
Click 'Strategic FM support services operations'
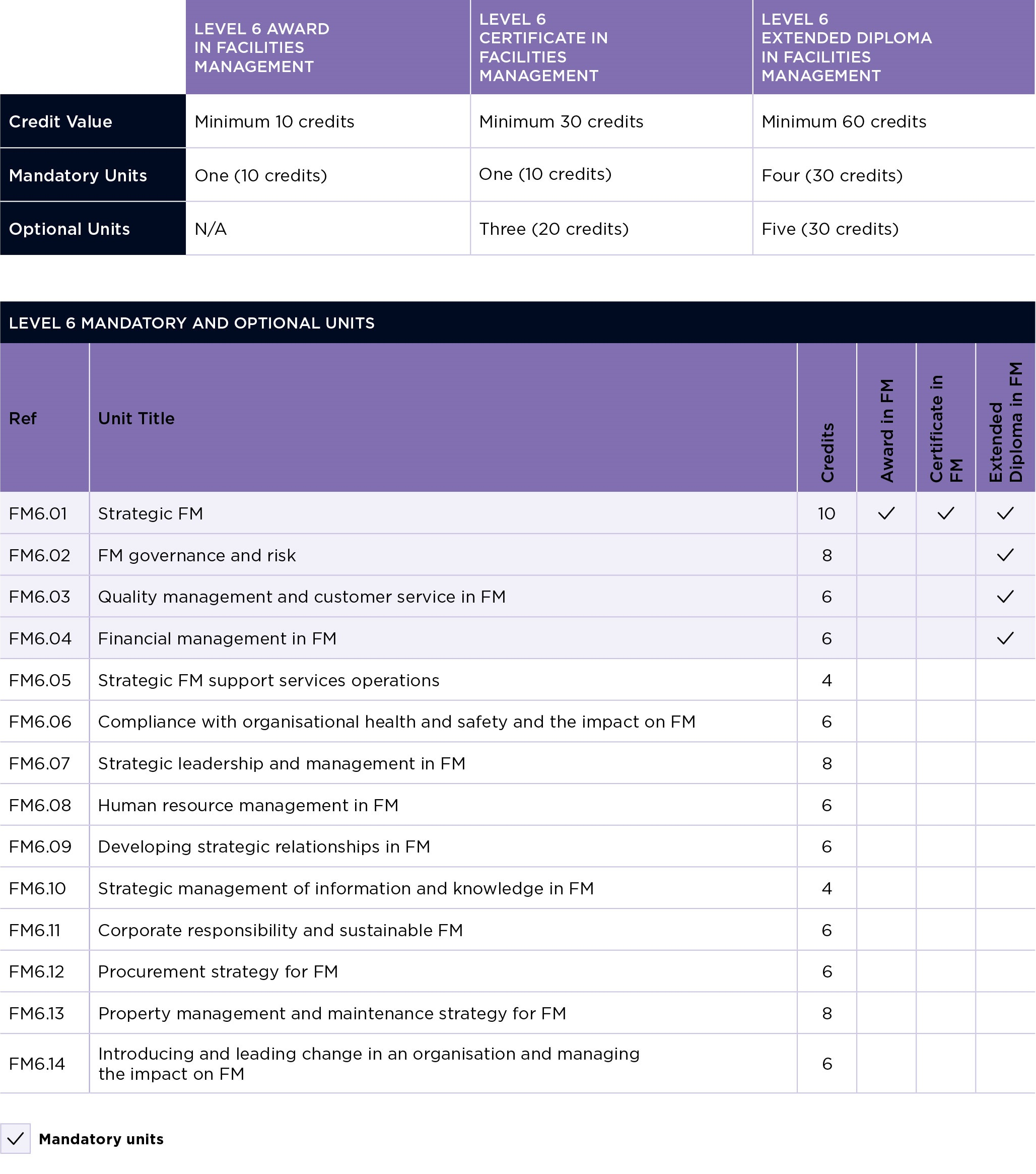268,680
